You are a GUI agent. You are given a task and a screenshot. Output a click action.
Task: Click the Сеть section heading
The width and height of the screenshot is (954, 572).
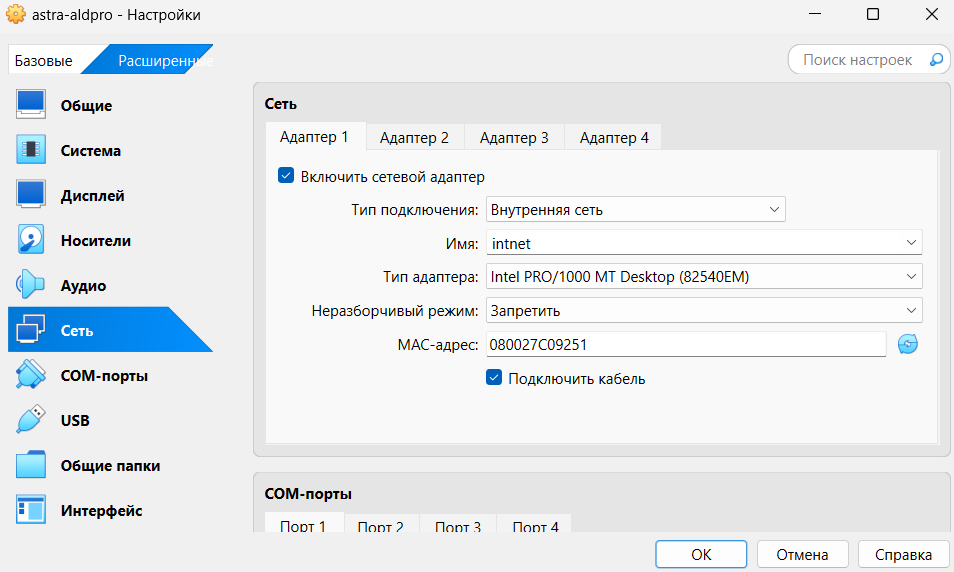280,104
